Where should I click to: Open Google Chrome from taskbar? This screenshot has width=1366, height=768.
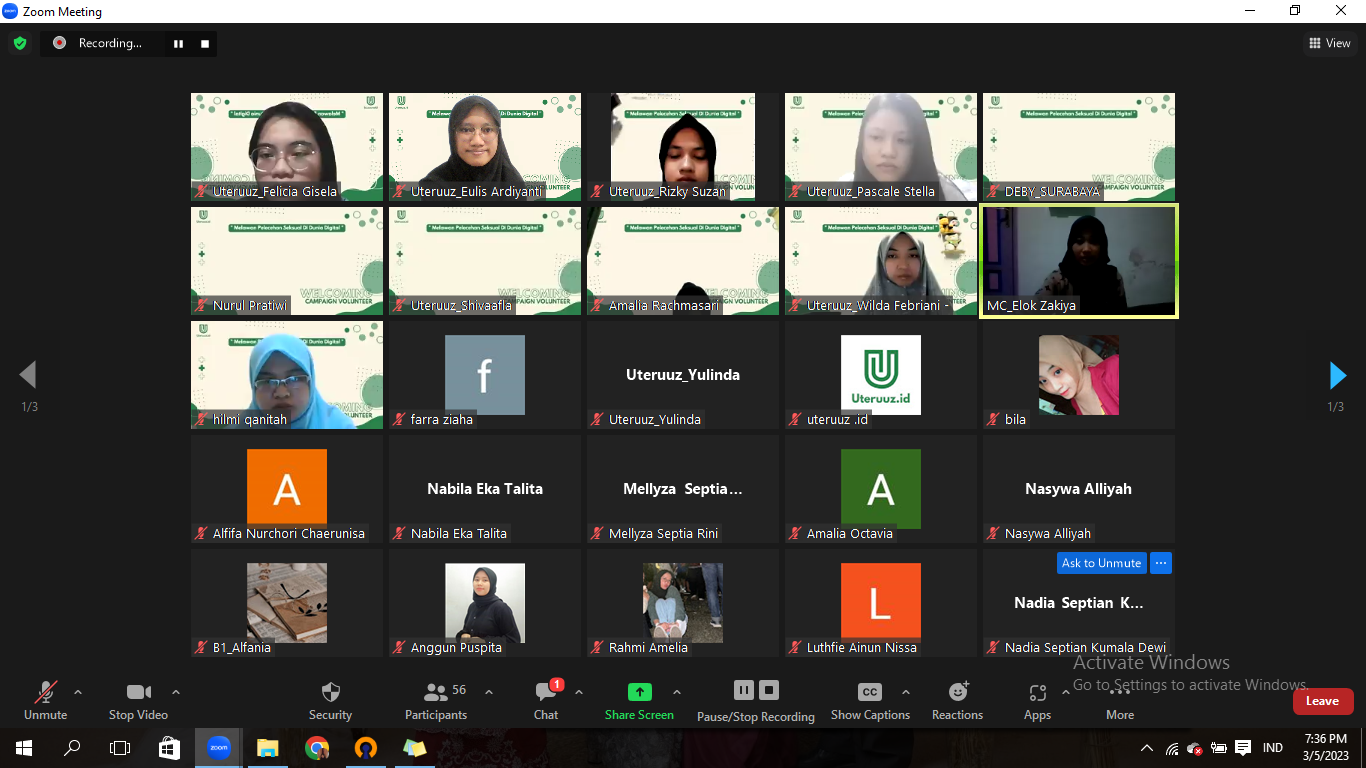316,747
